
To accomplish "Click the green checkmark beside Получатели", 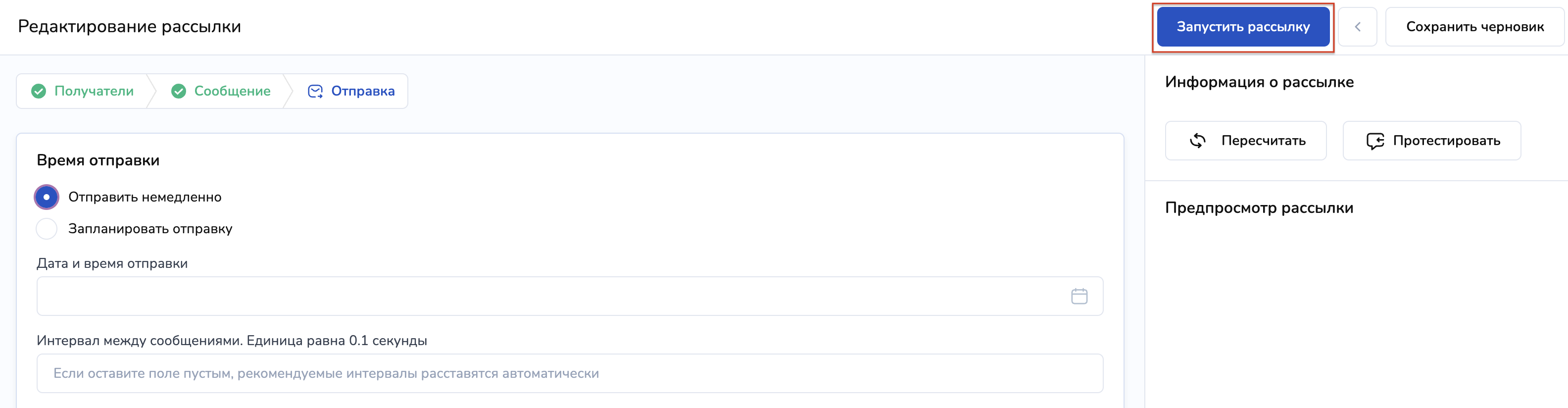I will (38, 91).
